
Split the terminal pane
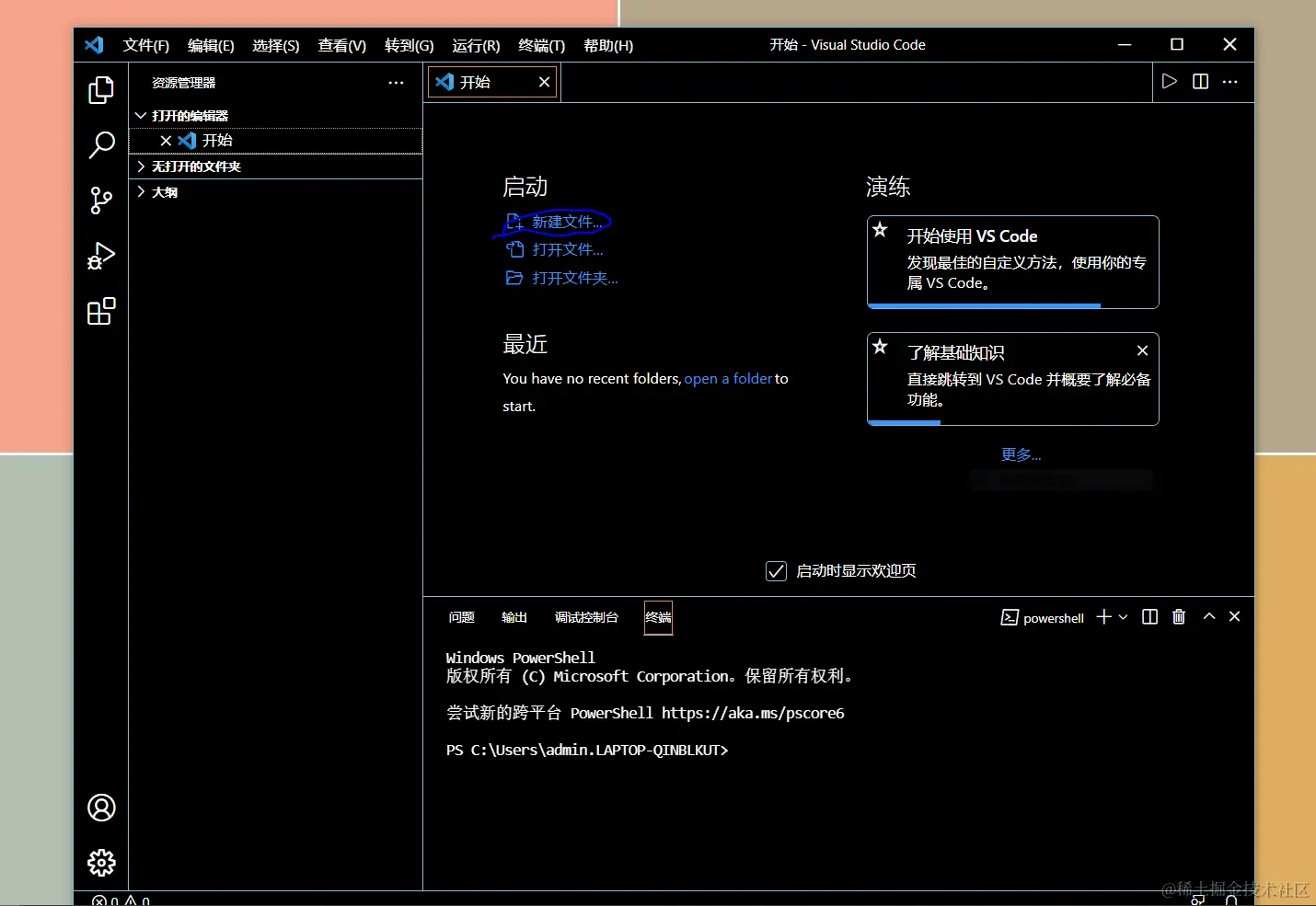click(x=1149, y=617)
